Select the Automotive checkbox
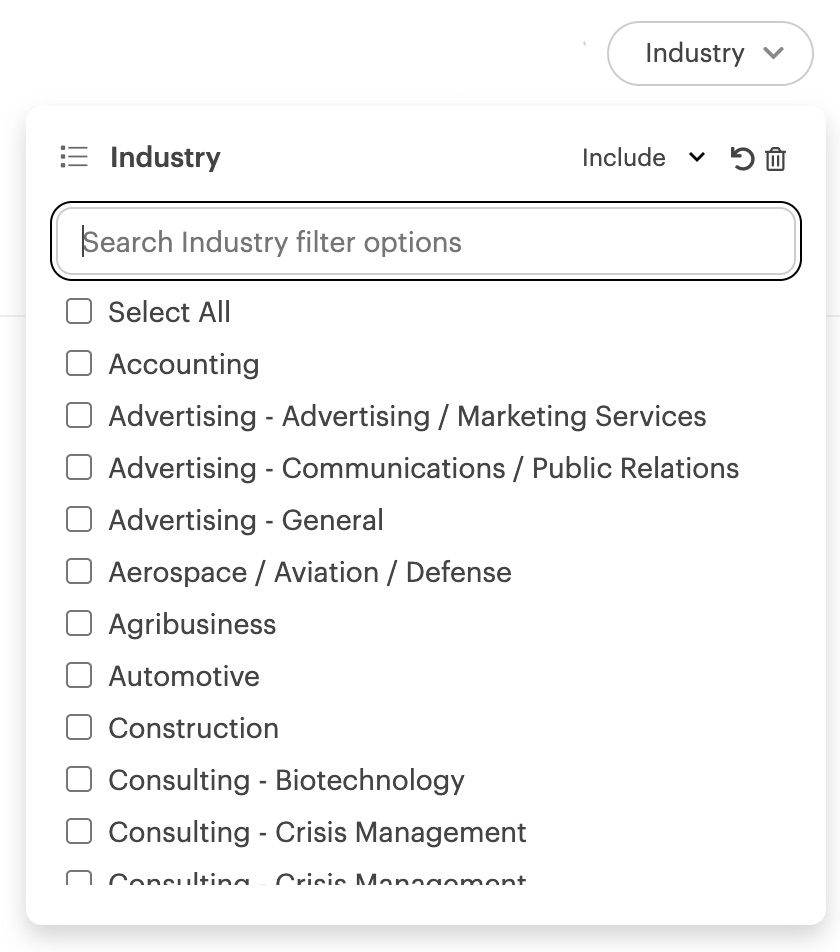The width and height of the screenshot is (840, 952). [79, 676]
